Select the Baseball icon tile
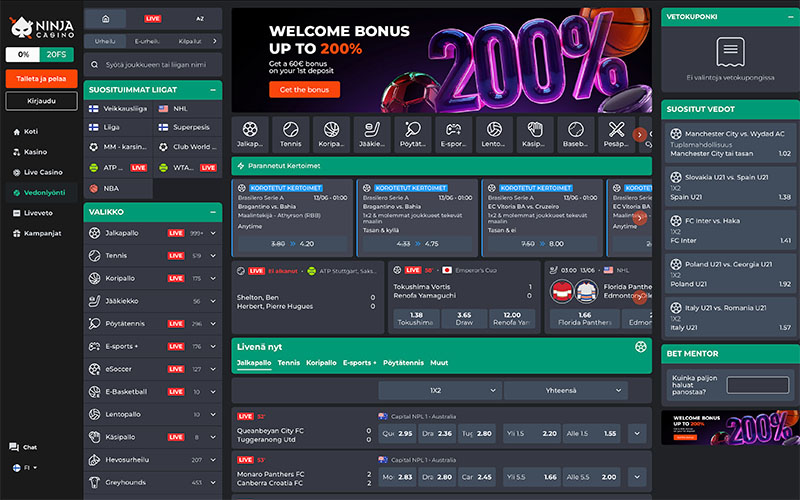This screenshot has height=500, width=800. click(576, 135)
